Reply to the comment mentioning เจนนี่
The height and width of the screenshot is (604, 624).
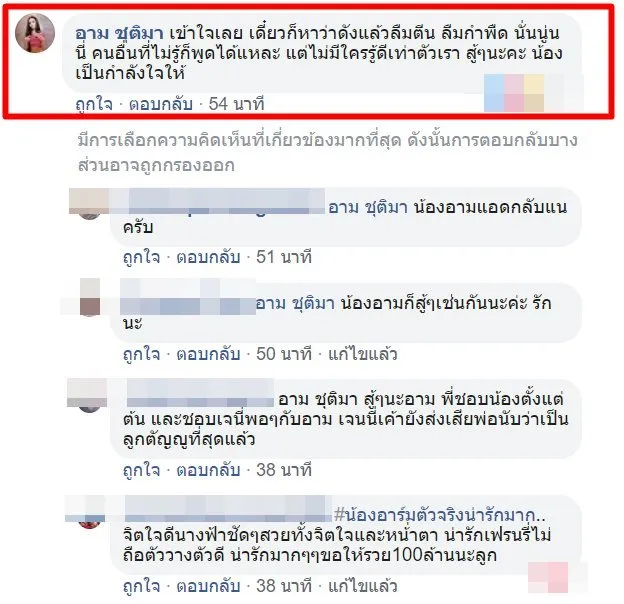(x=209, y=470)
